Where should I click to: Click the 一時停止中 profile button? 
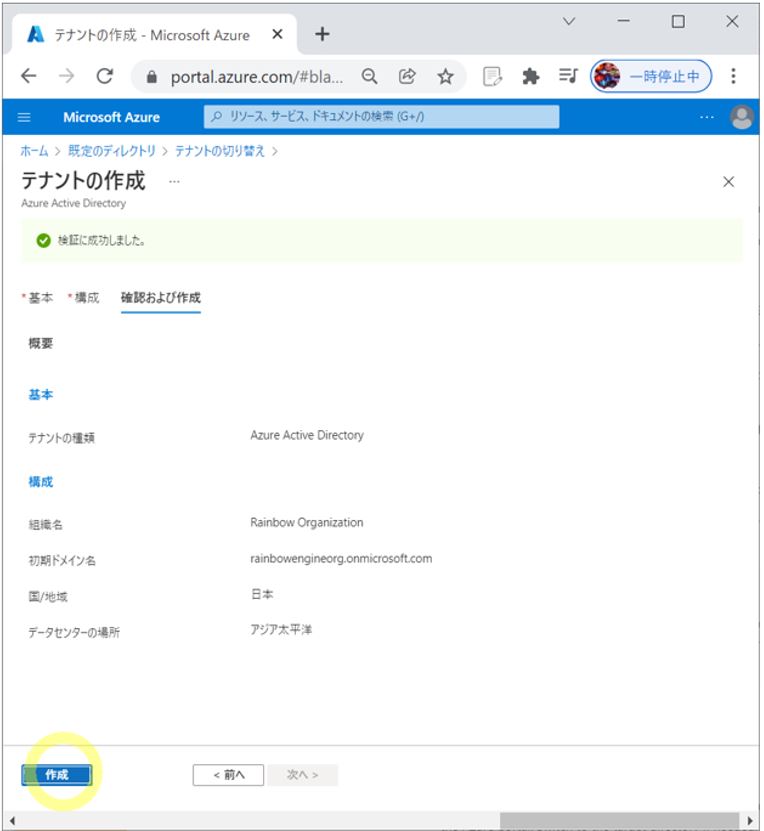tap(651, 76)
